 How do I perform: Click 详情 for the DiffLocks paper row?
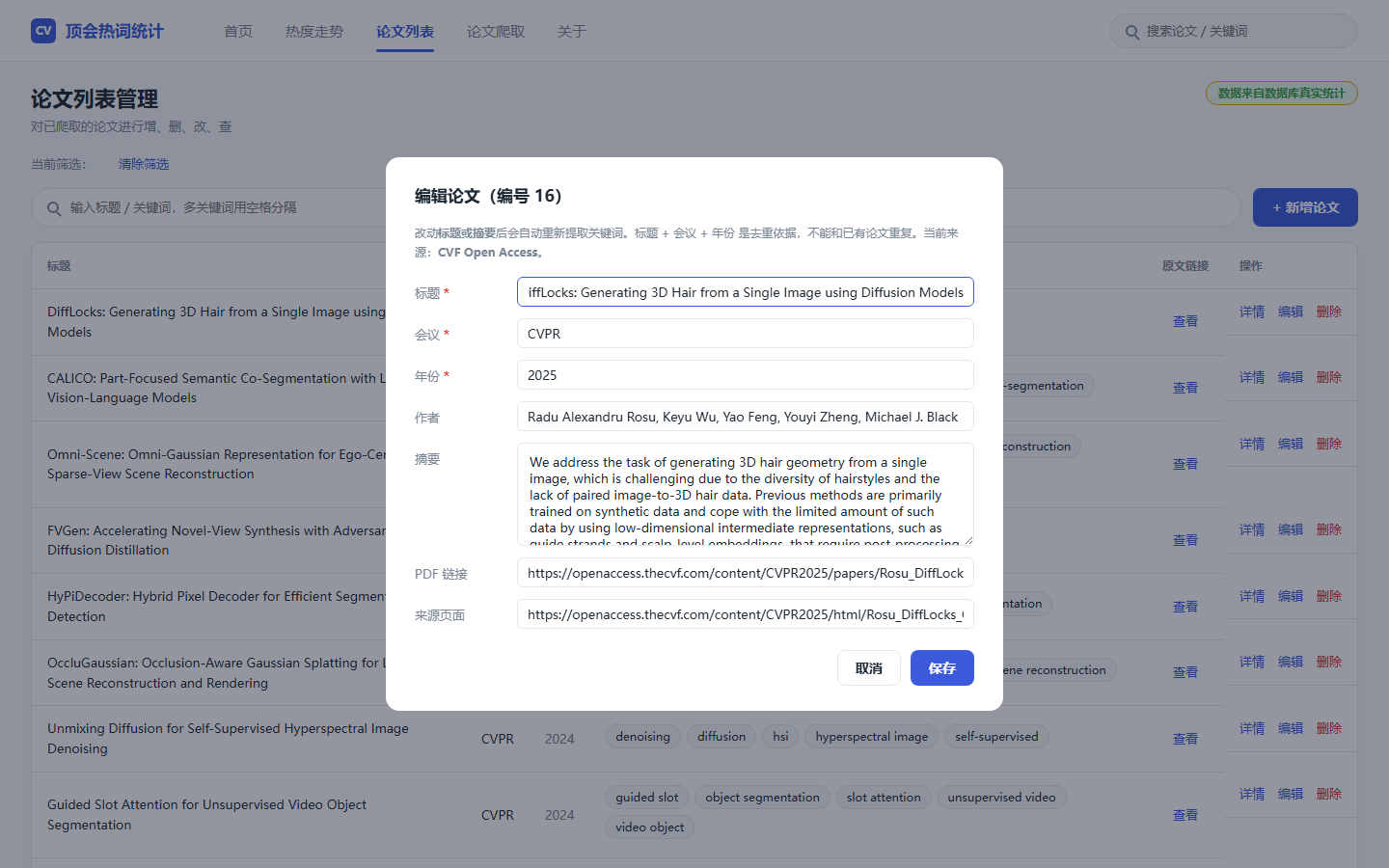click(x=1252, y=312)
